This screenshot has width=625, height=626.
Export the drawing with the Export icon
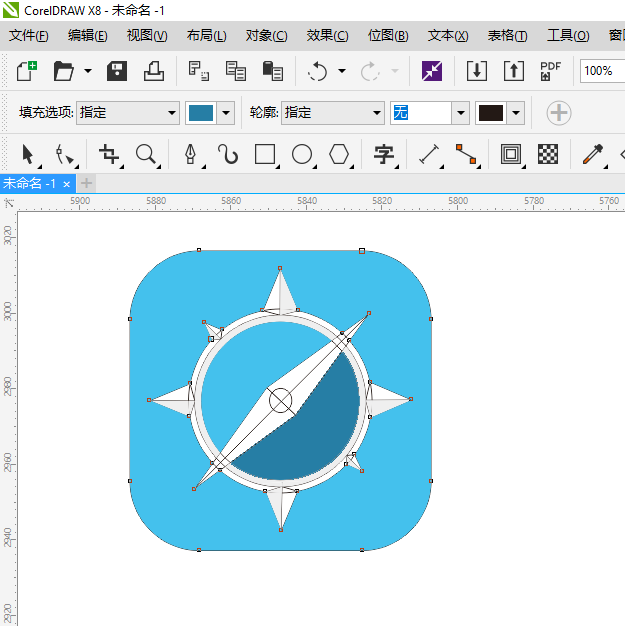[514, 71]
